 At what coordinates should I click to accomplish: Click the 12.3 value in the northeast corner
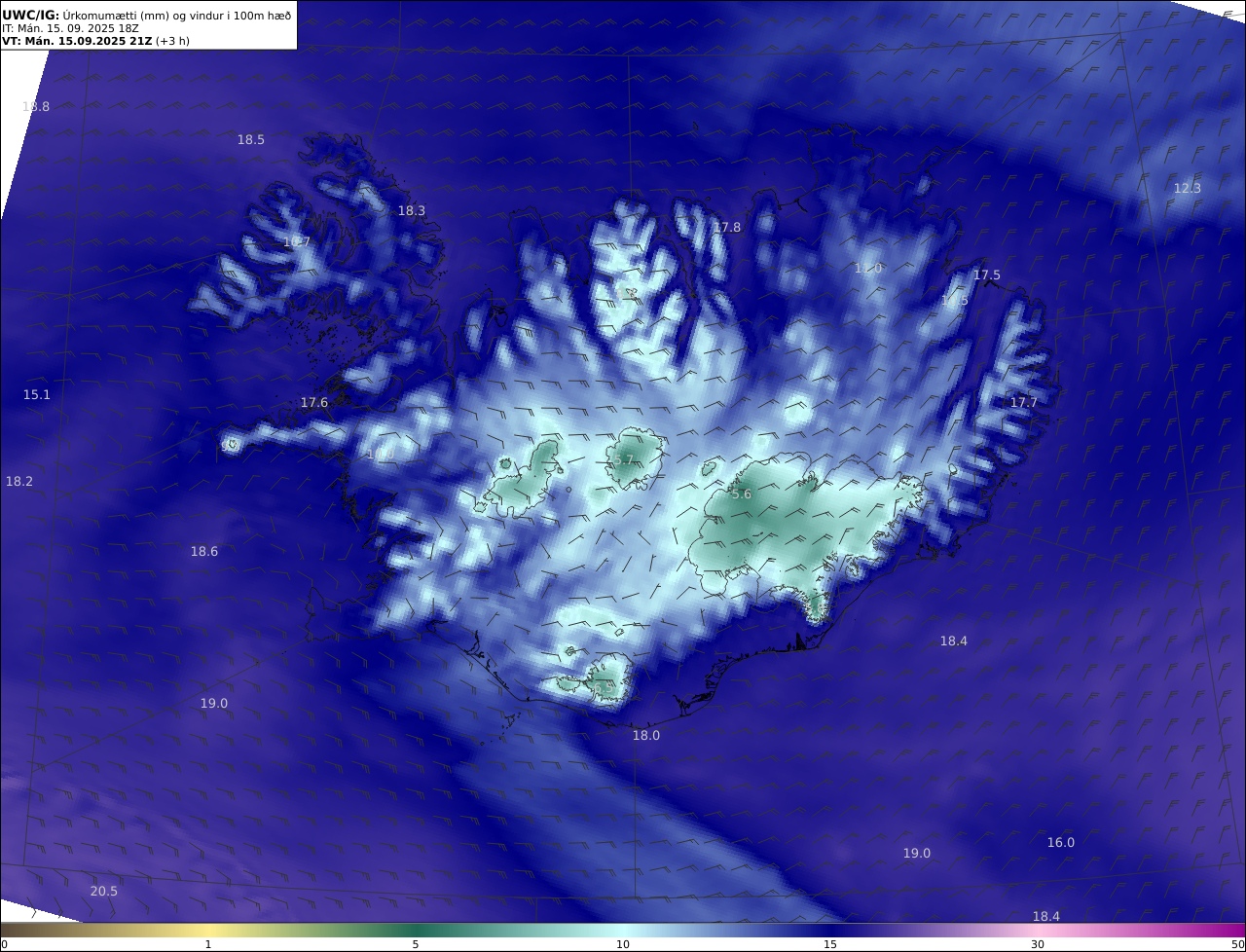[x=1188, y=189]
